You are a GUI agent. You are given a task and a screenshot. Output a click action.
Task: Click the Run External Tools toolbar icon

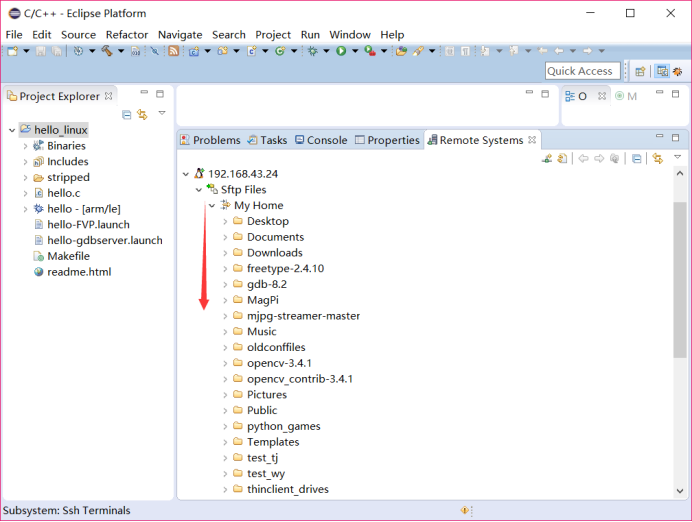coord(370,51)
